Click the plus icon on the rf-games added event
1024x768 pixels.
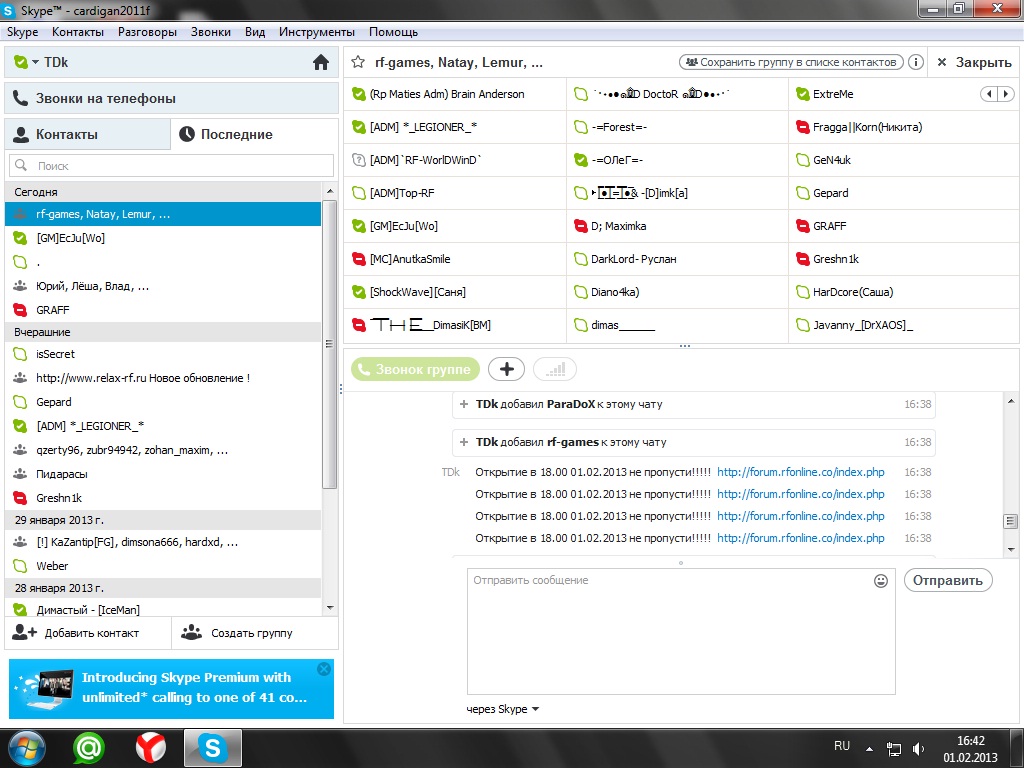[464, 442]
